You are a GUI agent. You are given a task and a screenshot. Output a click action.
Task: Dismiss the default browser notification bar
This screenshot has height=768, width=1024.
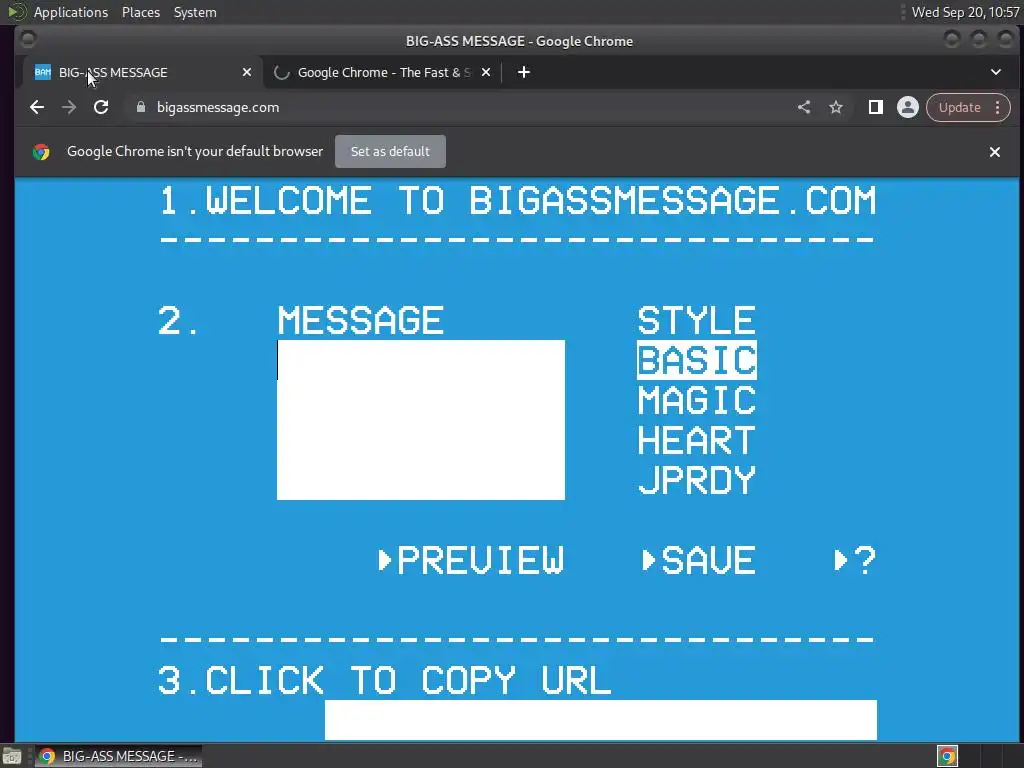tap(995, 152)
